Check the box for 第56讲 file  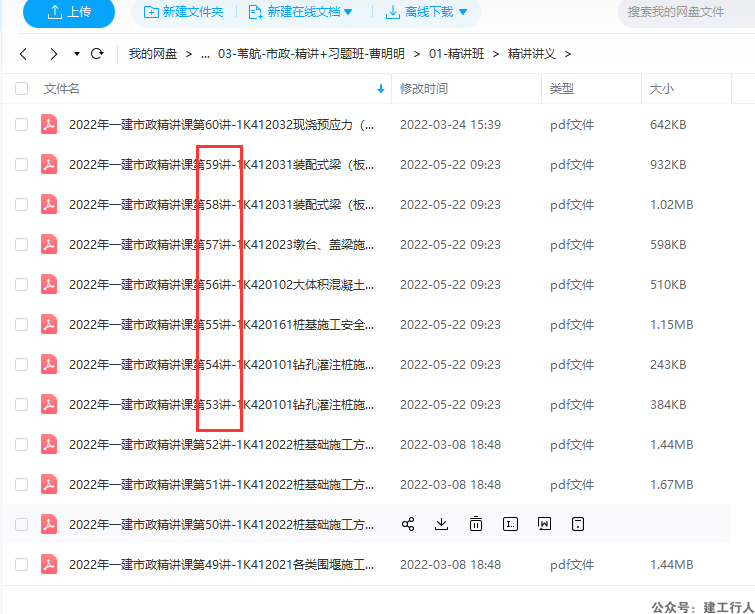pyautogui.click(x=21, y=285)
